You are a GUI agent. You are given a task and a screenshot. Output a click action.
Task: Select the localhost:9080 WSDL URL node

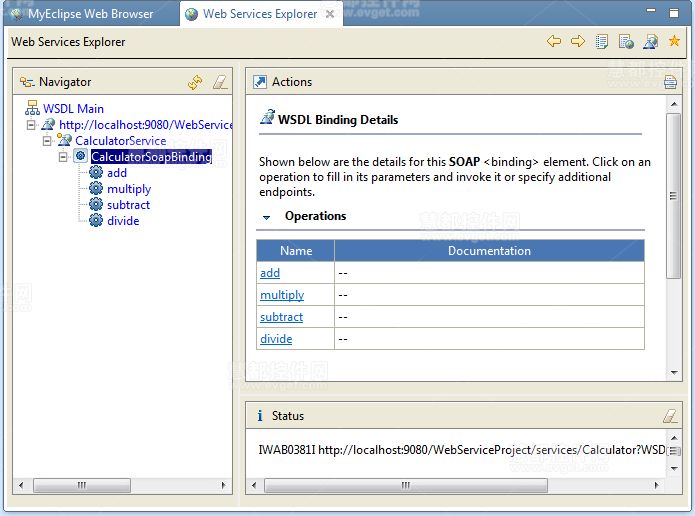[146, 125]
